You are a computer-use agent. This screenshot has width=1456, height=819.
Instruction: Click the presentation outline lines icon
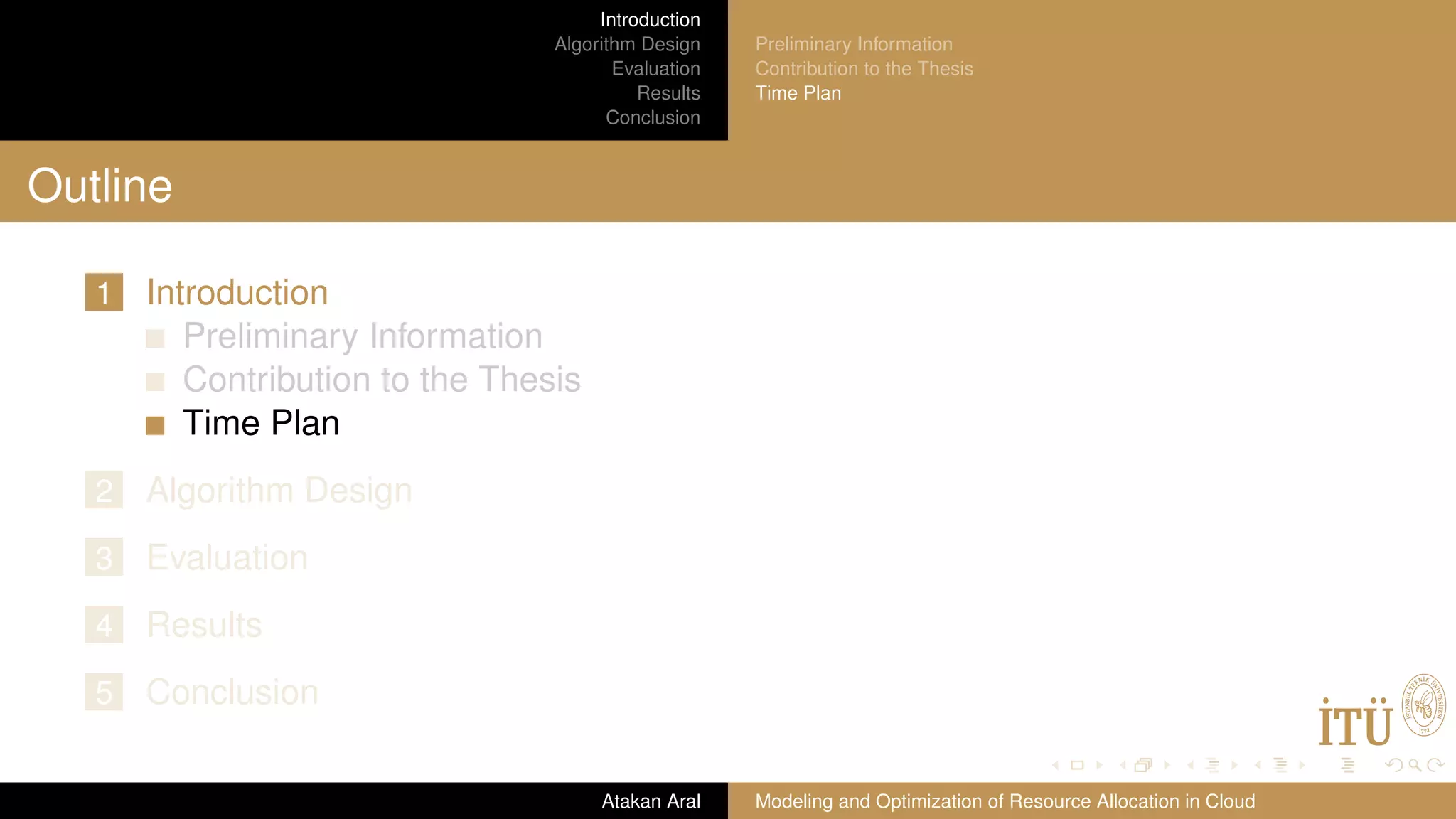pyautogui.click(x=1347, y=765)
